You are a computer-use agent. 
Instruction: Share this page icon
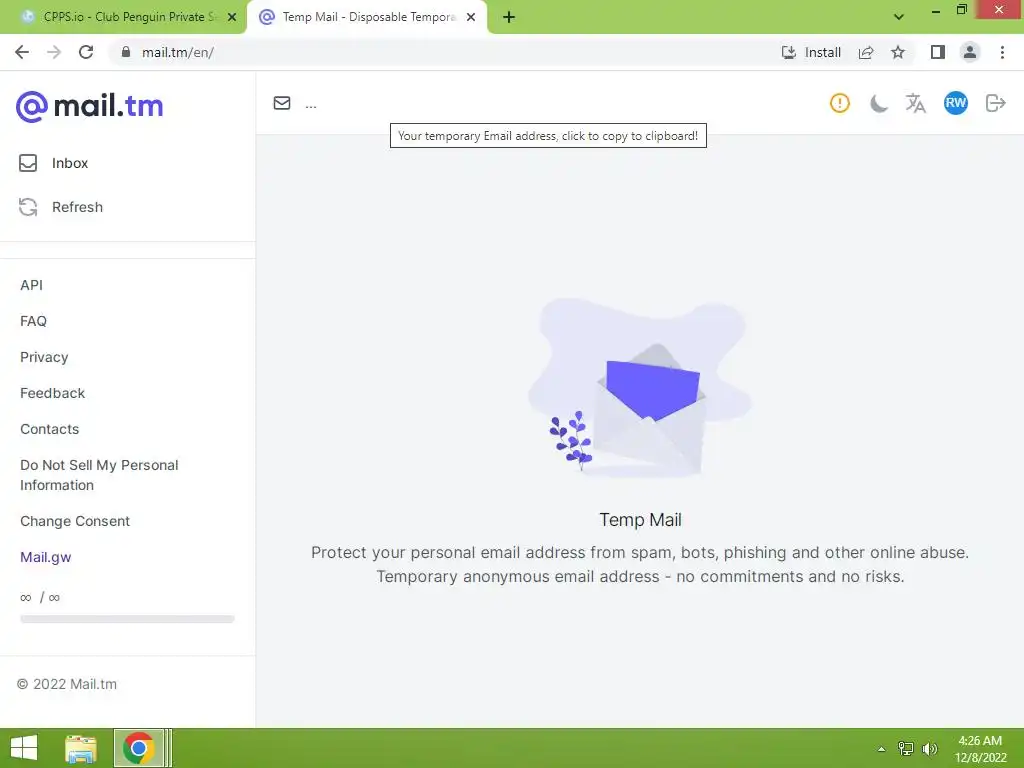tap(866, 52)
